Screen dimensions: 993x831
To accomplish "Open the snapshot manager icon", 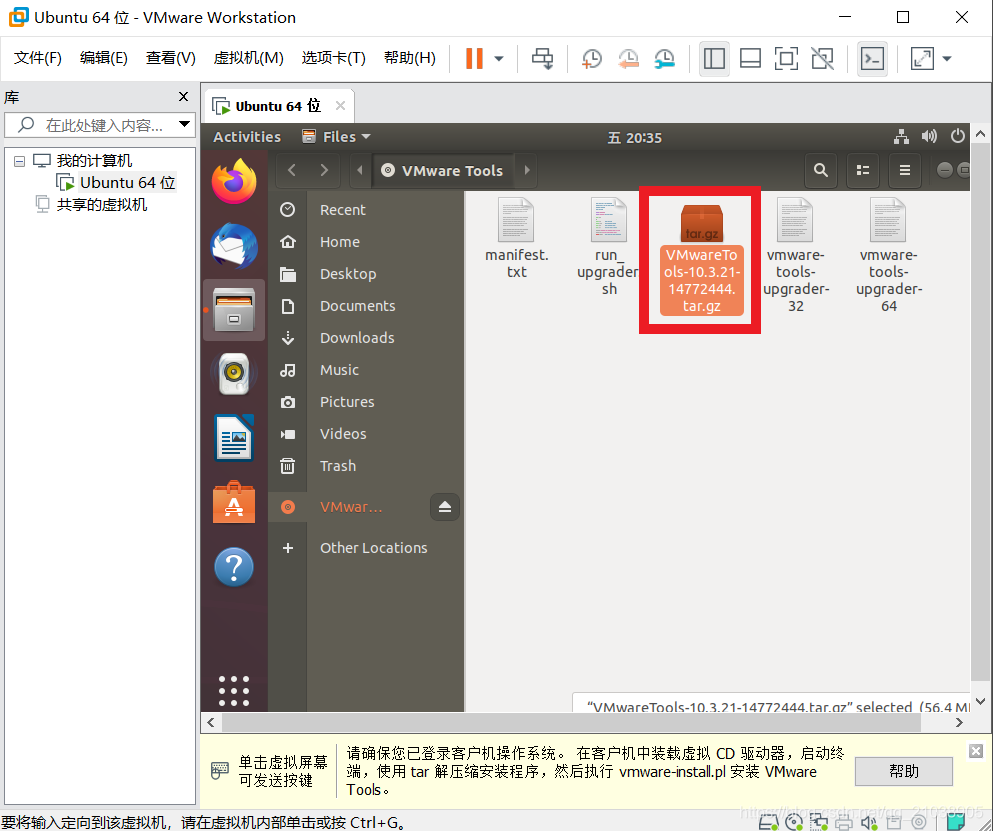I will point(664,59).
